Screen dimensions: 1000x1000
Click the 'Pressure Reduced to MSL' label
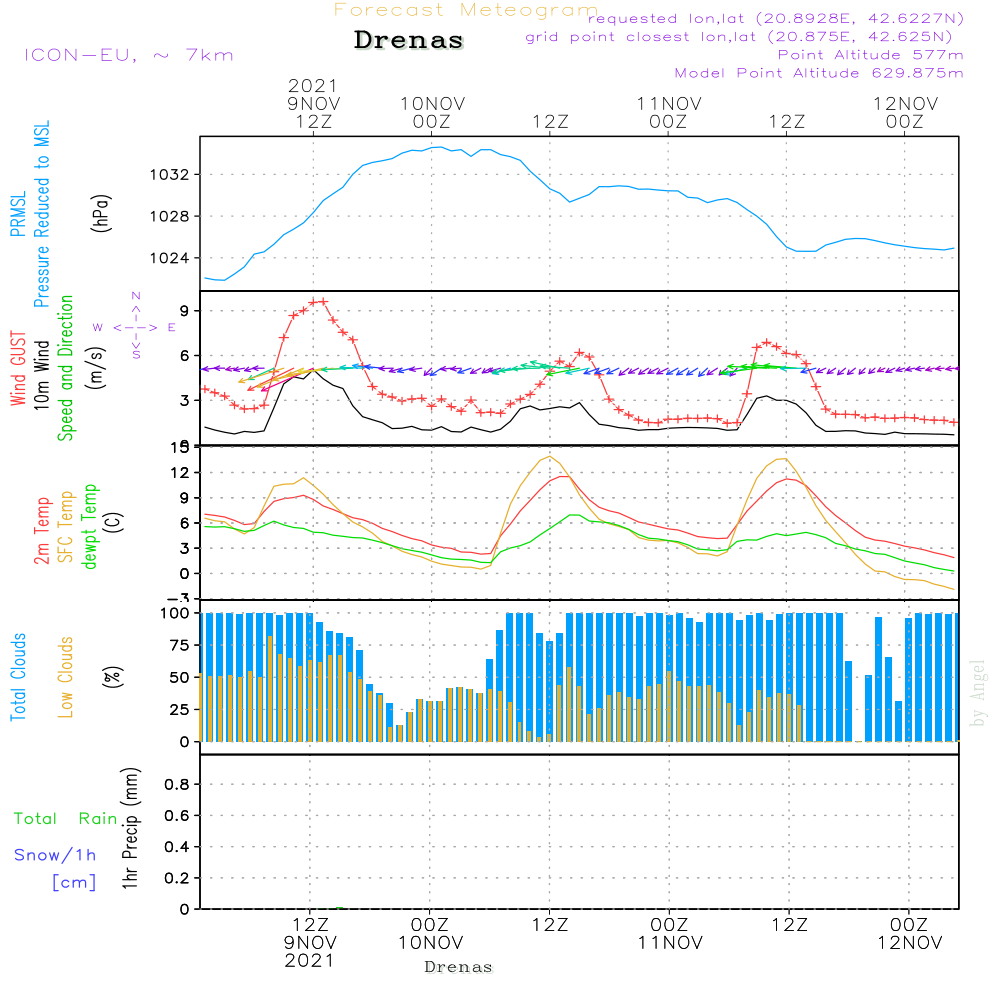tap(41, 214)
